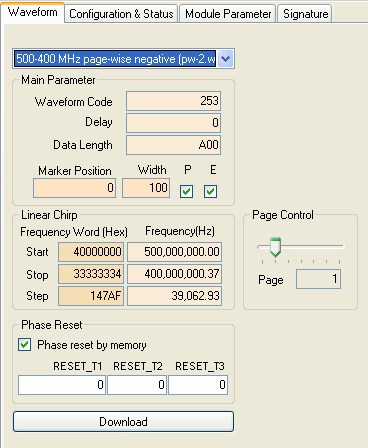This screenshot has width=368, height=448.
Task: Click the RESET_T1 input field
Action: point(62,385)
